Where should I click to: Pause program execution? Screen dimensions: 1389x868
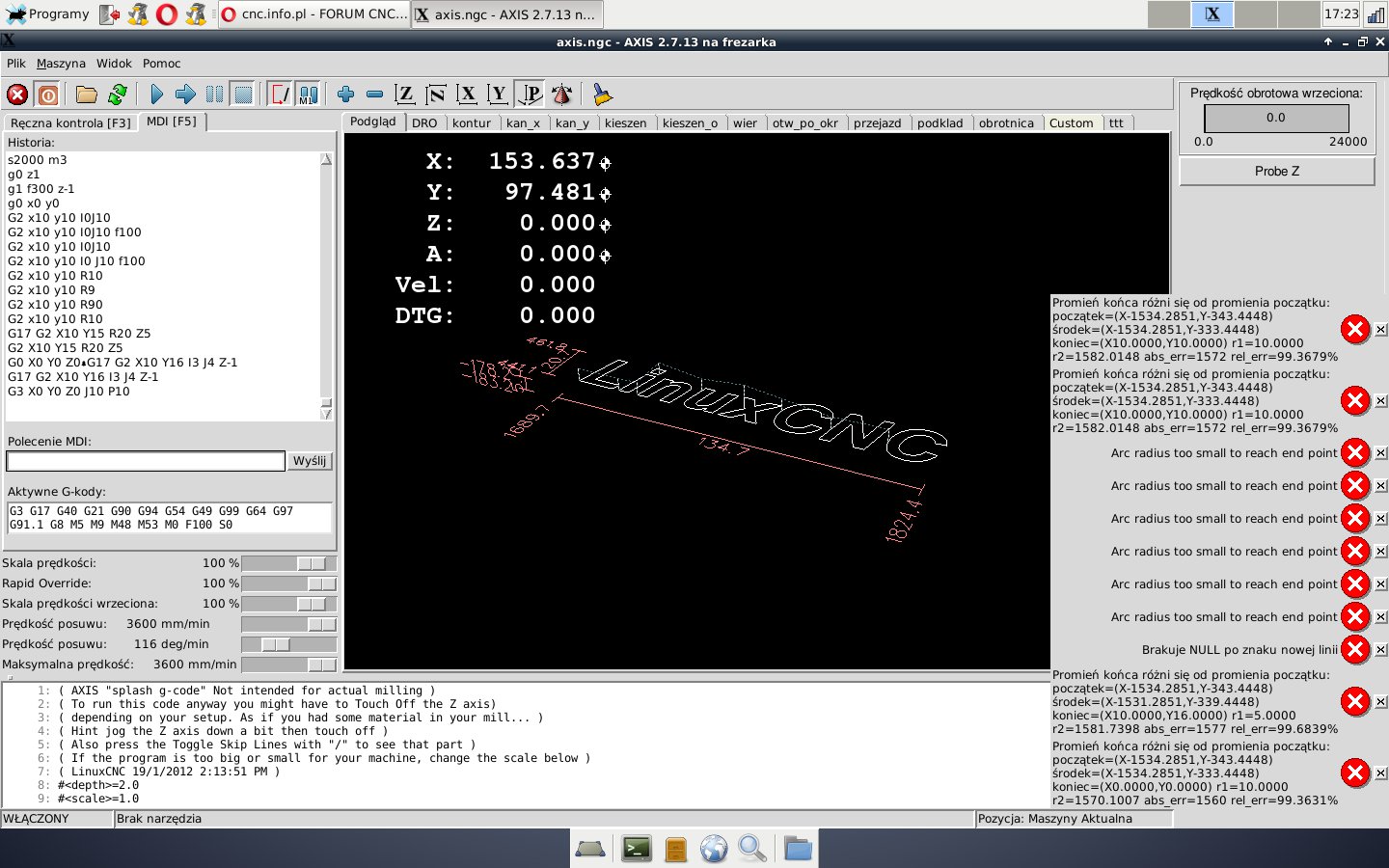point(214,95)
